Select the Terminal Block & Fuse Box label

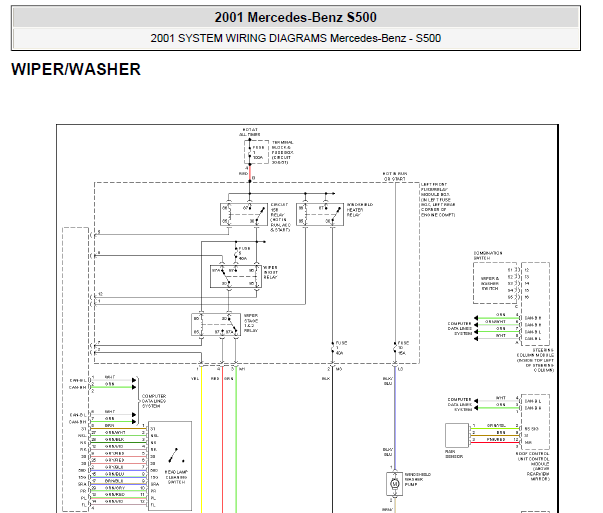tap(282, 152)
